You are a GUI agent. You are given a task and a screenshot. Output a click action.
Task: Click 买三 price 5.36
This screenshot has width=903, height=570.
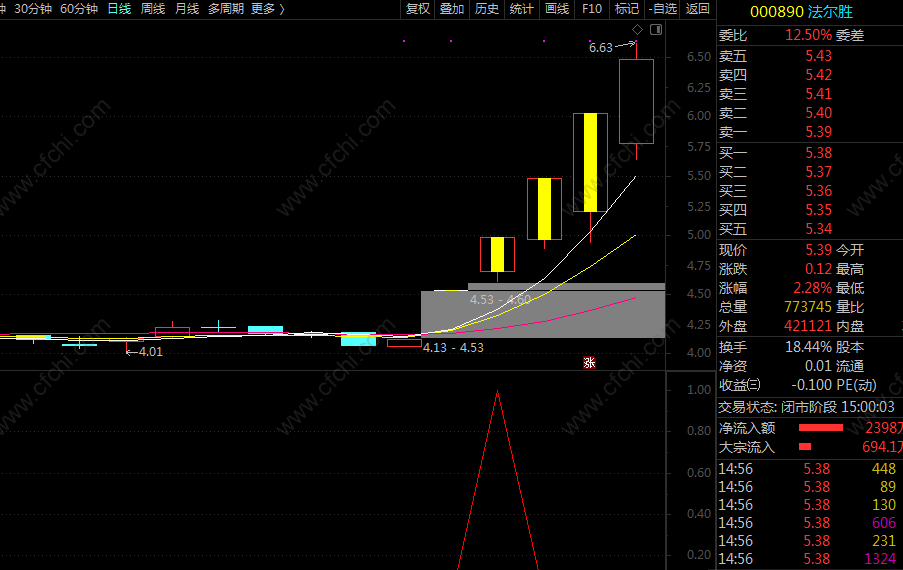point(818,191)
